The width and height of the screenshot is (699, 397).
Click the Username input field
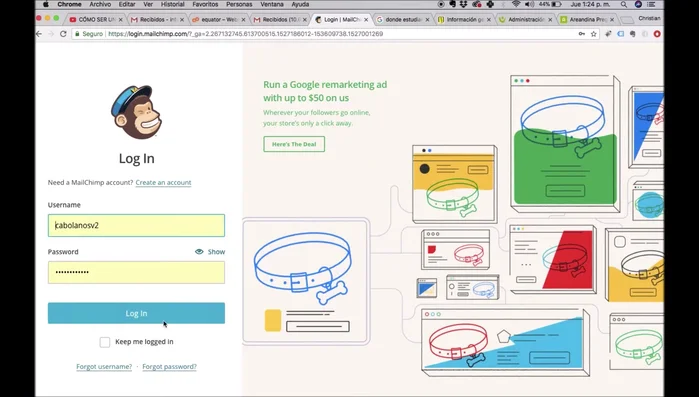coord(136,225)
